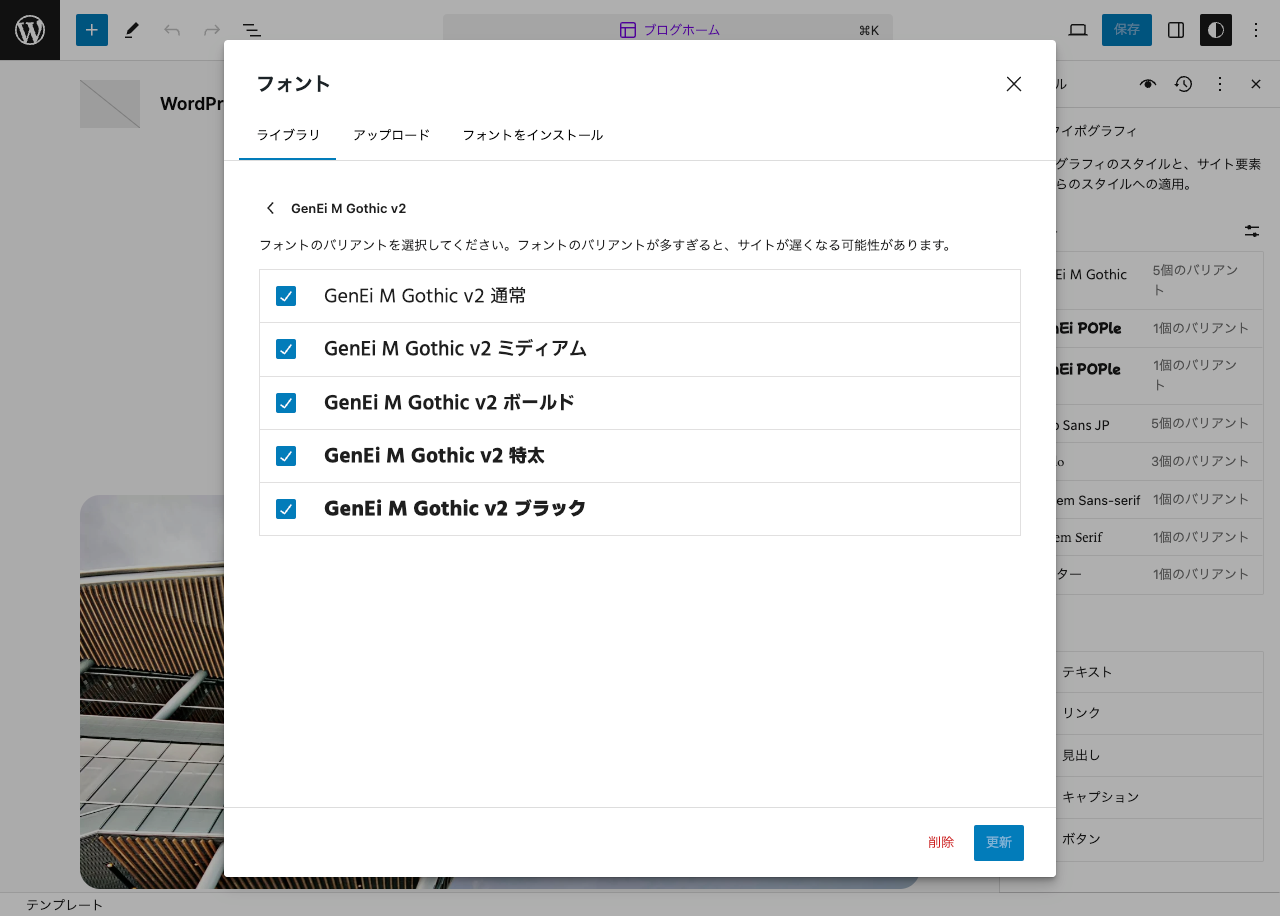Toggle the Styles half-circle icon
Viewport: 1280px width, 916px height.
[1216, 30]
